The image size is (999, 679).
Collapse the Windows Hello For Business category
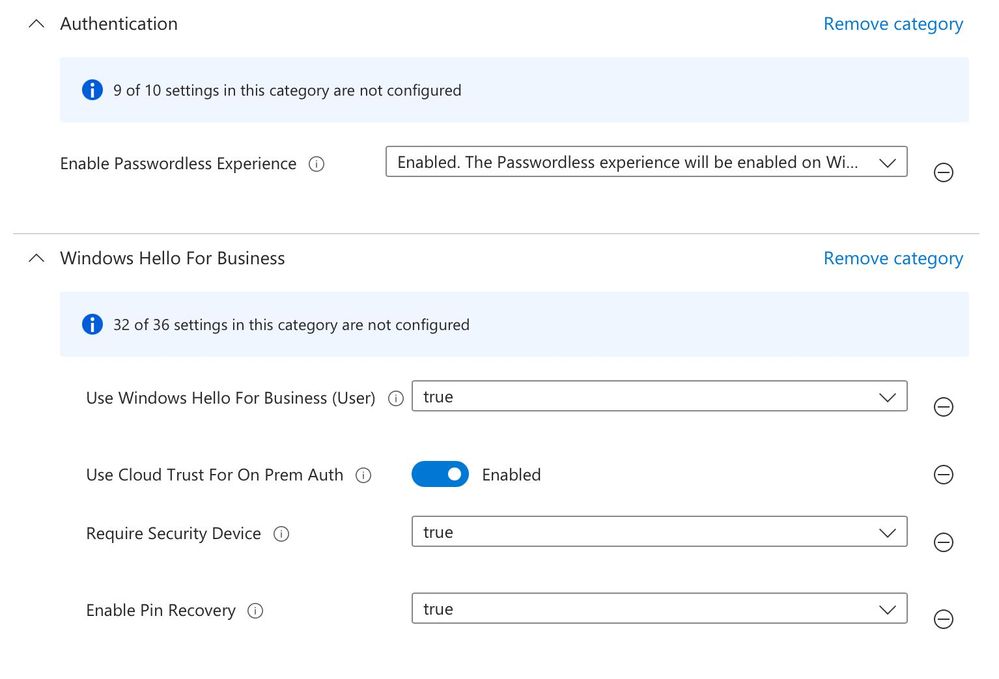[x=37, y=258]
